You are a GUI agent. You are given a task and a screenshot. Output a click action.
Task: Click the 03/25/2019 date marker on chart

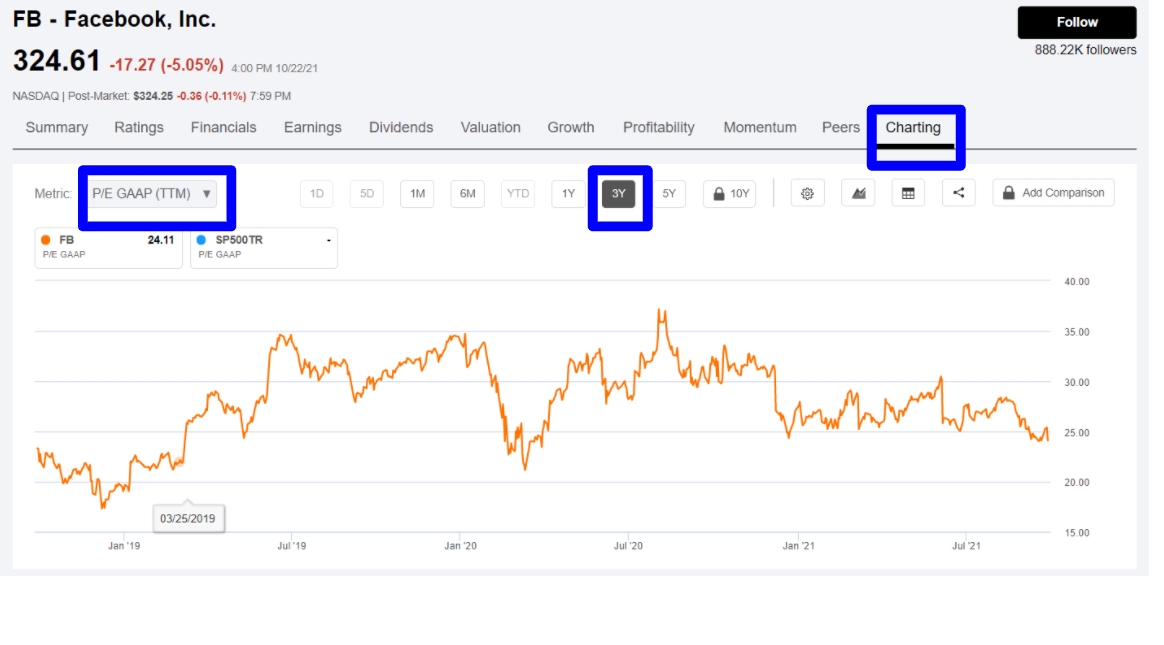point(188,519)
